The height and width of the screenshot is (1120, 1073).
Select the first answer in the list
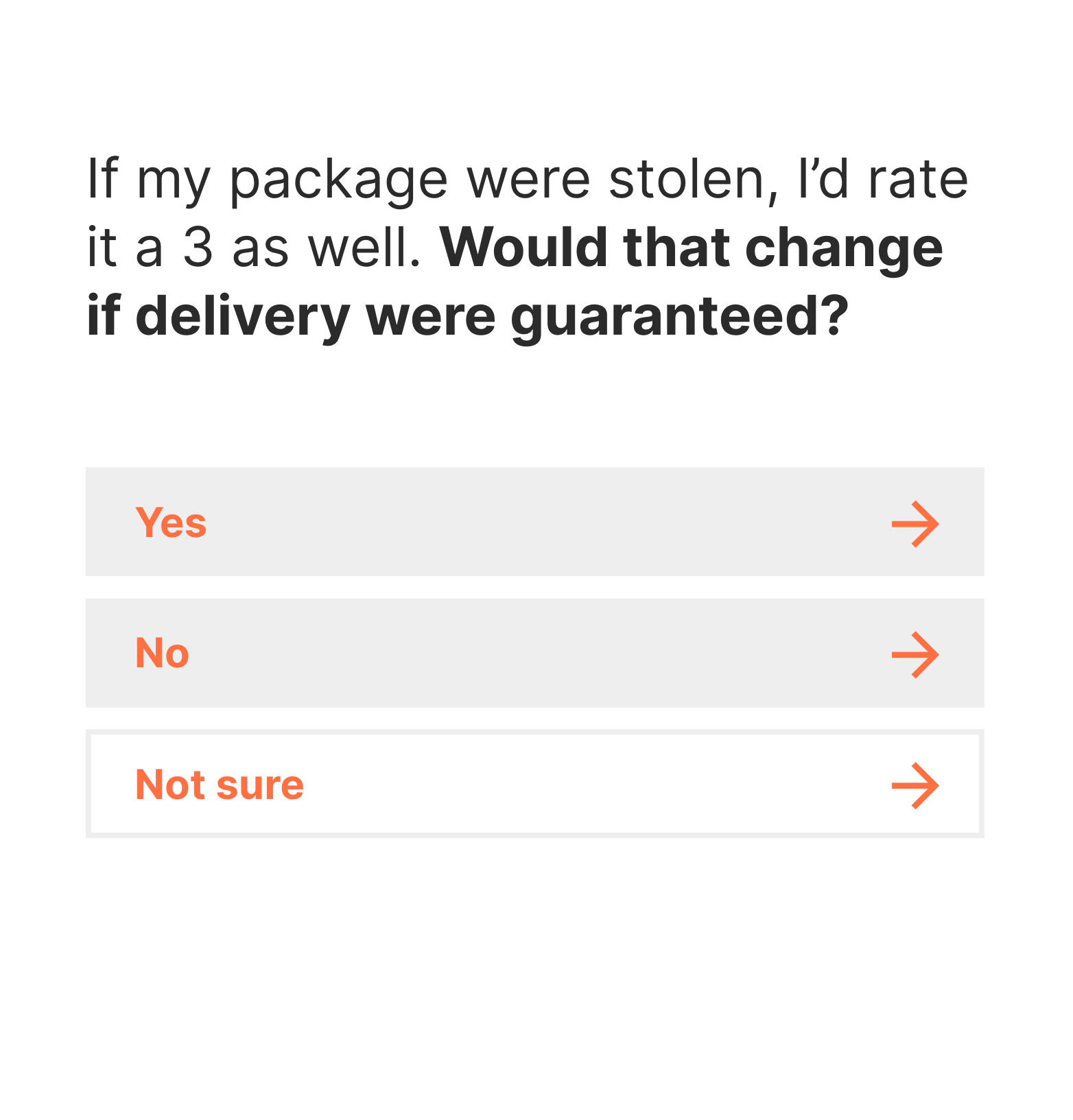pyautogui.click(x=535, y=523)
